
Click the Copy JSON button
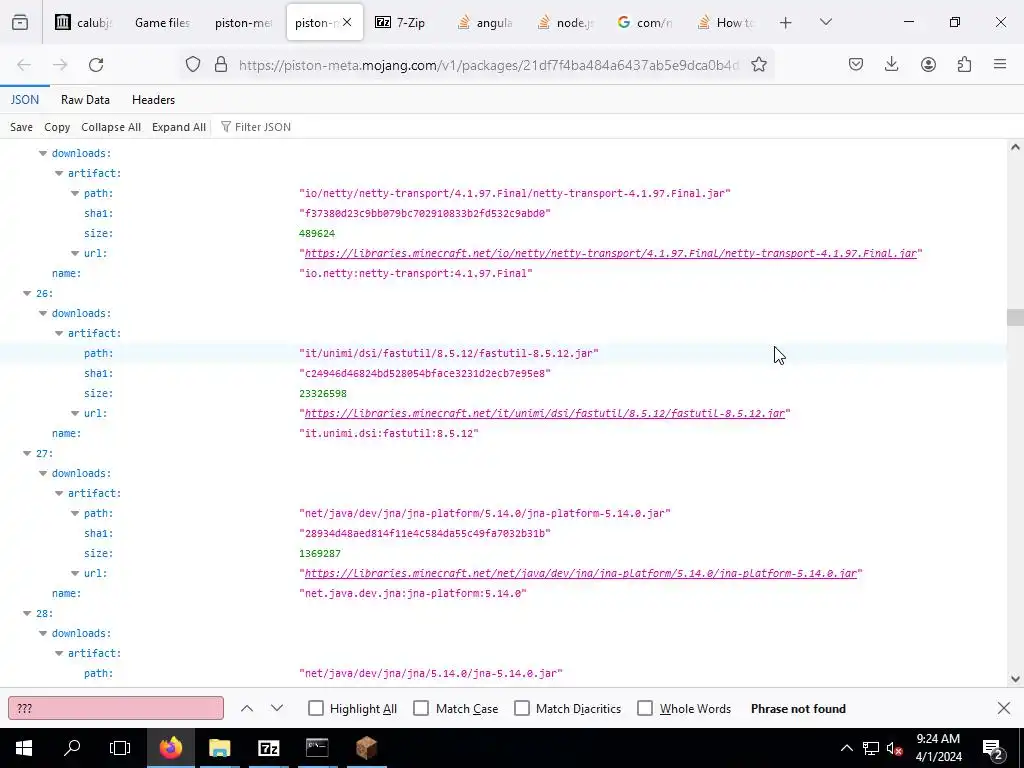pos(57,127)
